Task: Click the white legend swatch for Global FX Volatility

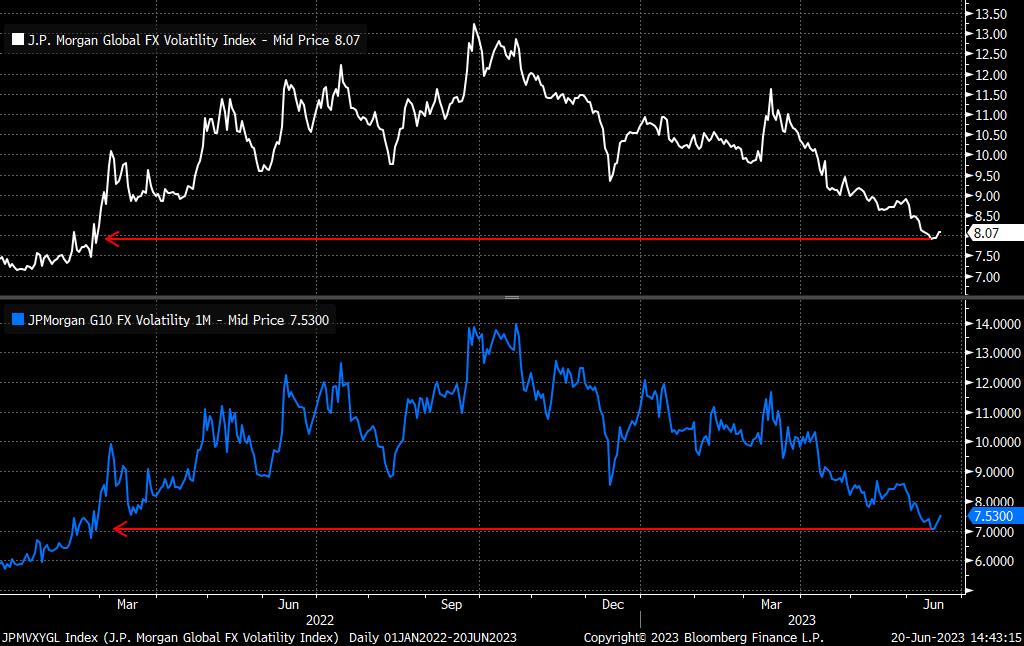Action: [18, 40]
